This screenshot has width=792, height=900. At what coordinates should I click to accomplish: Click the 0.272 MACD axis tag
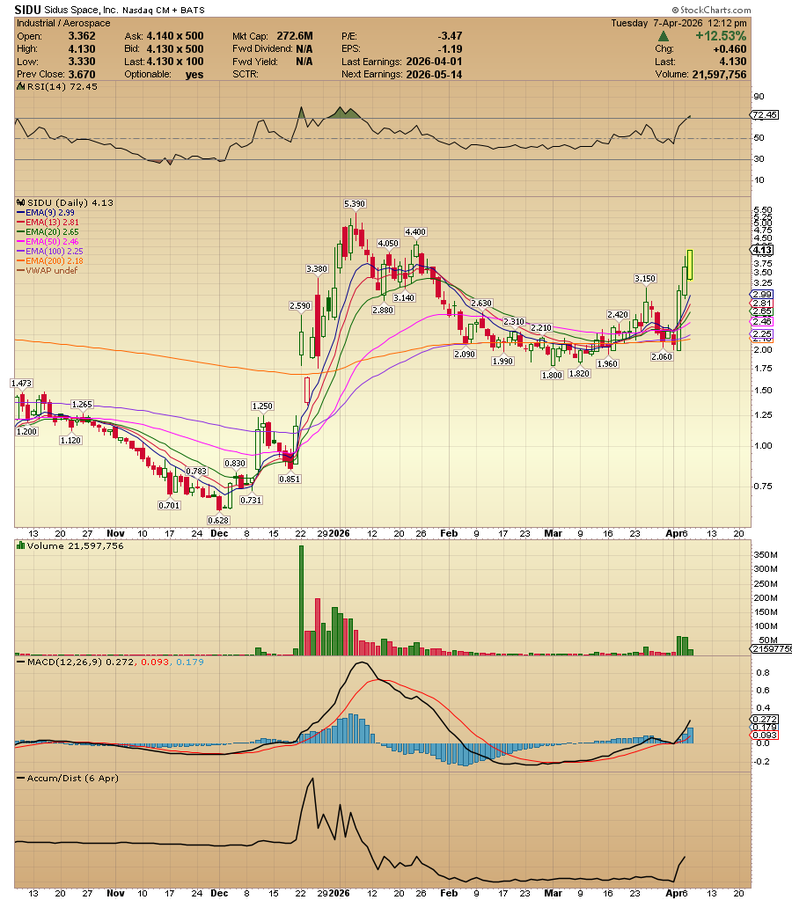click(764, 719)
